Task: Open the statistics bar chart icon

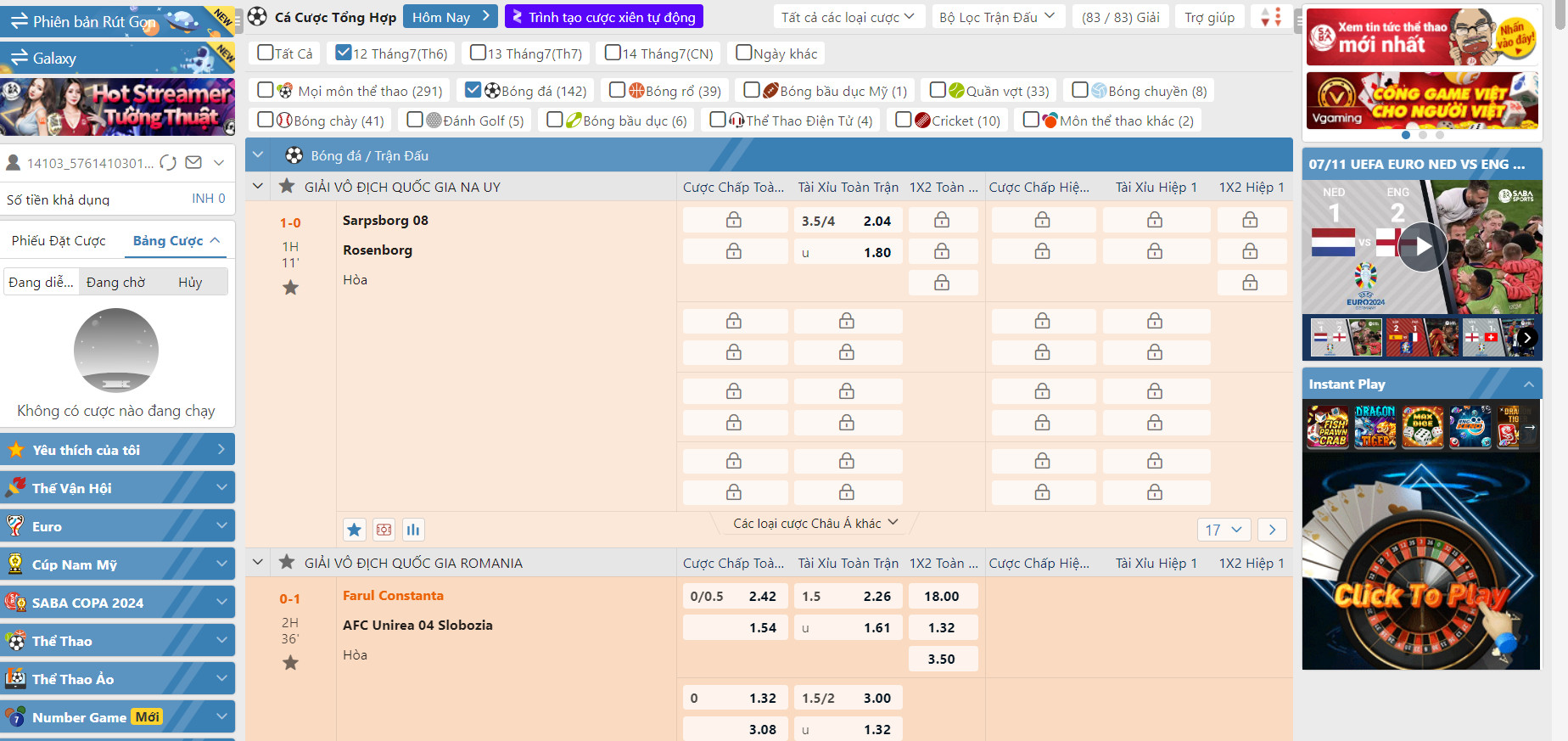Action: point(413,530)
